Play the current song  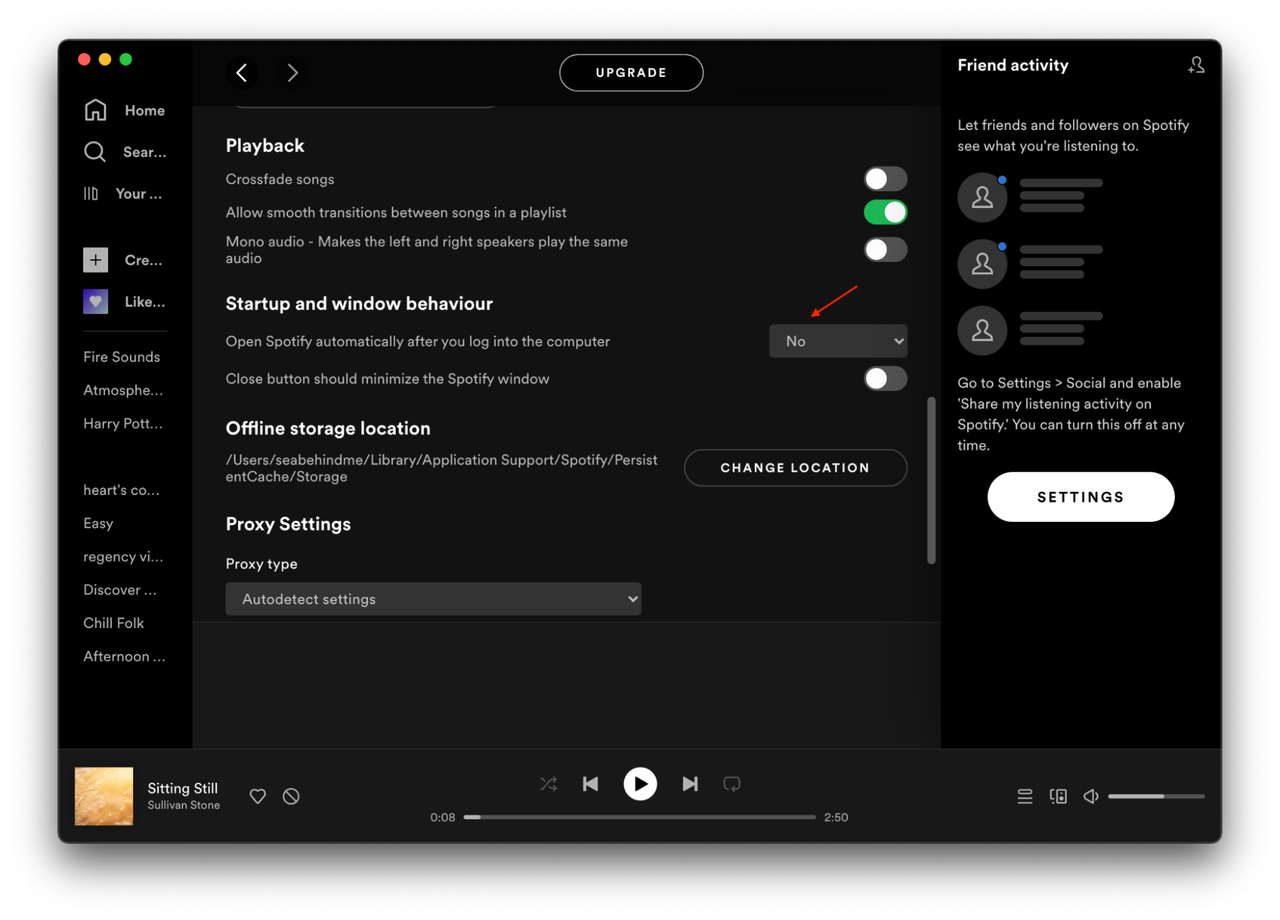tap(640, 784)
